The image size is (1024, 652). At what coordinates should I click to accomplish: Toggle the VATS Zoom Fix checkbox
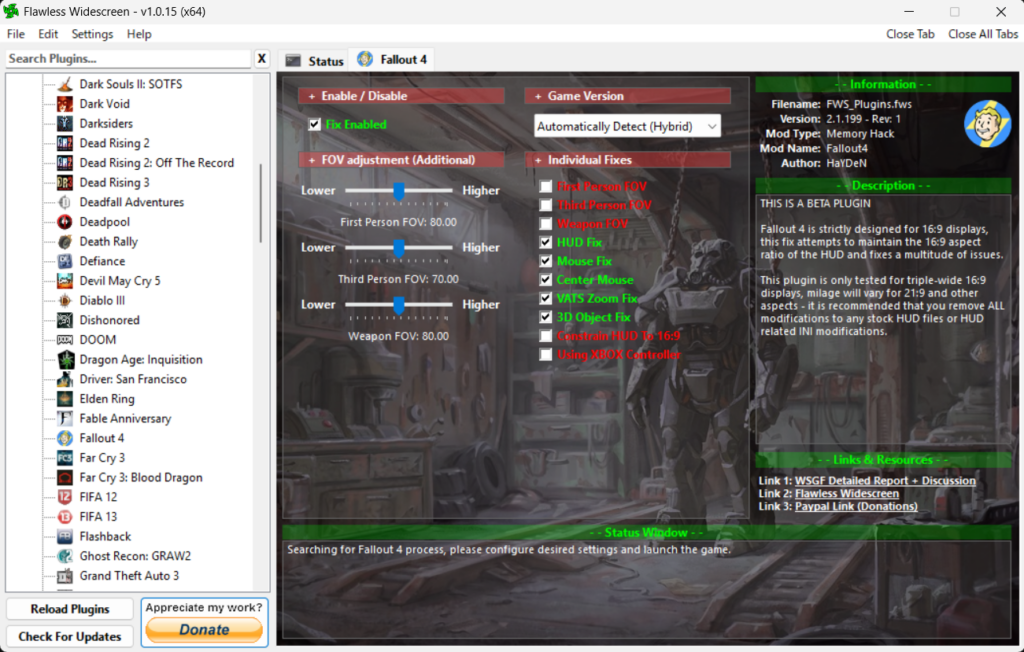click(546, 299)
